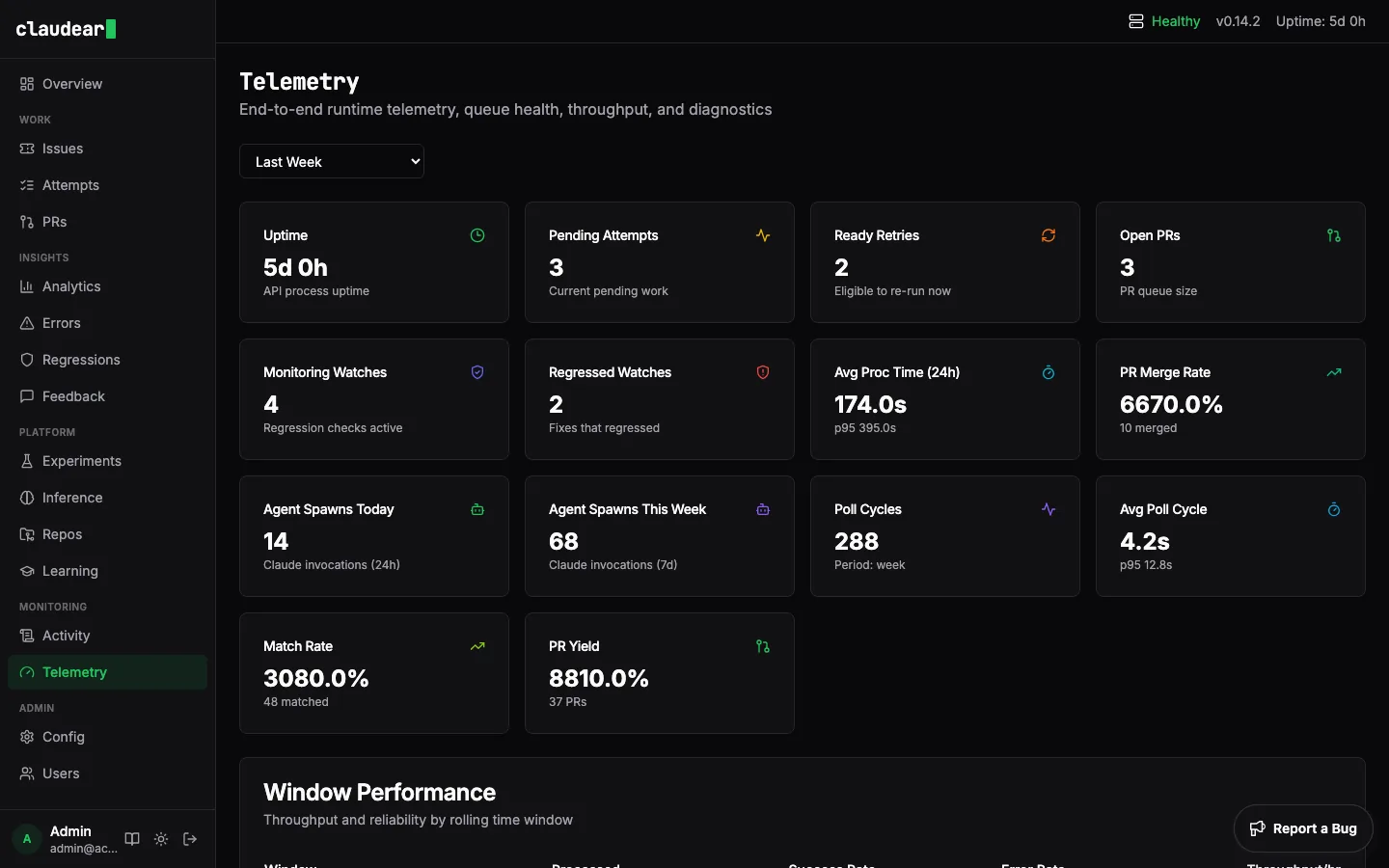Open the Last Week time range dropdown
This screenshot has width=1389, height=868.
(x=332, y=161)
